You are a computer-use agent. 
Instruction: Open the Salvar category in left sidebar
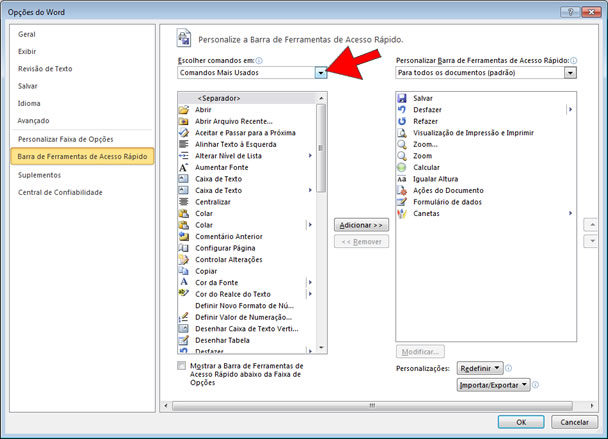[x=28, y=86]
